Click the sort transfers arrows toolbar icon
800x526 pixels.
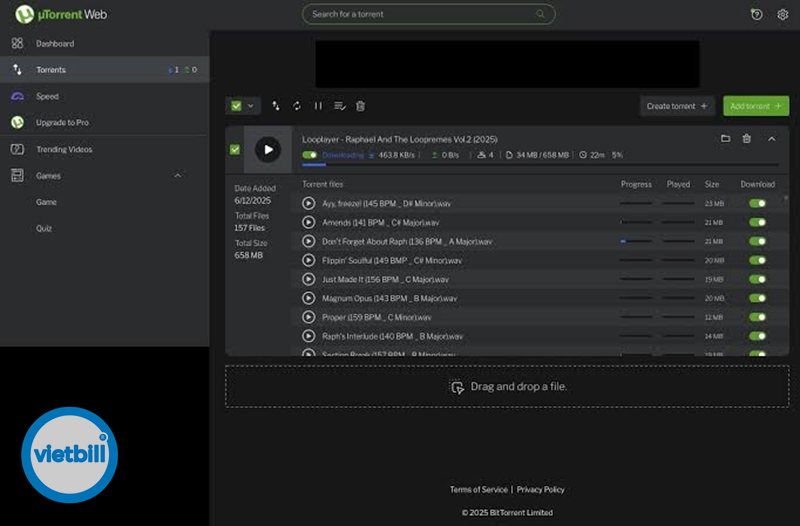(276, 106)
